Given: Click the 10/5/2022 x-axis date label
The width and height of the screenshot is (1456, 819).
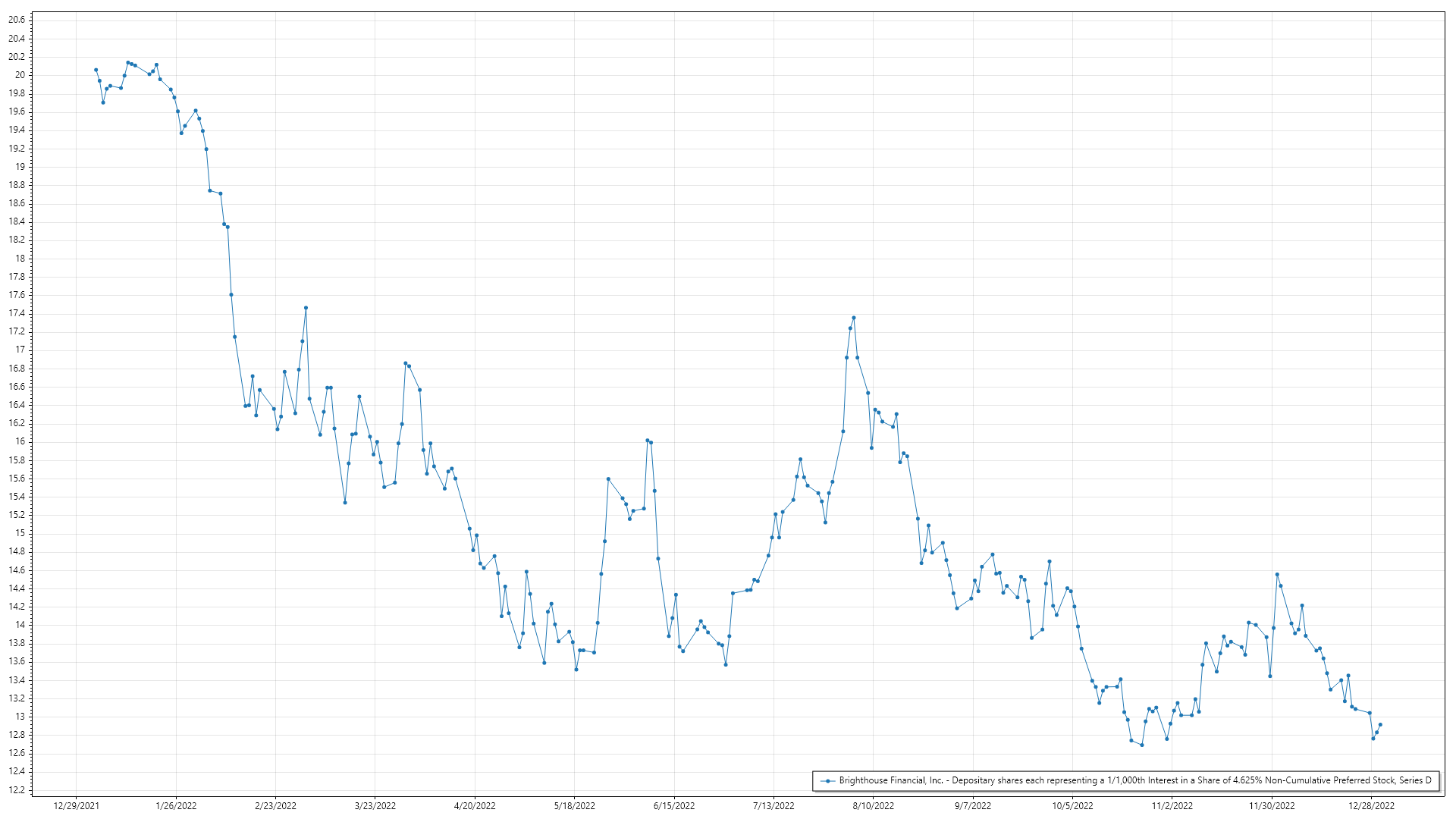Looking at the screenshot, I should click(1072, 805).
